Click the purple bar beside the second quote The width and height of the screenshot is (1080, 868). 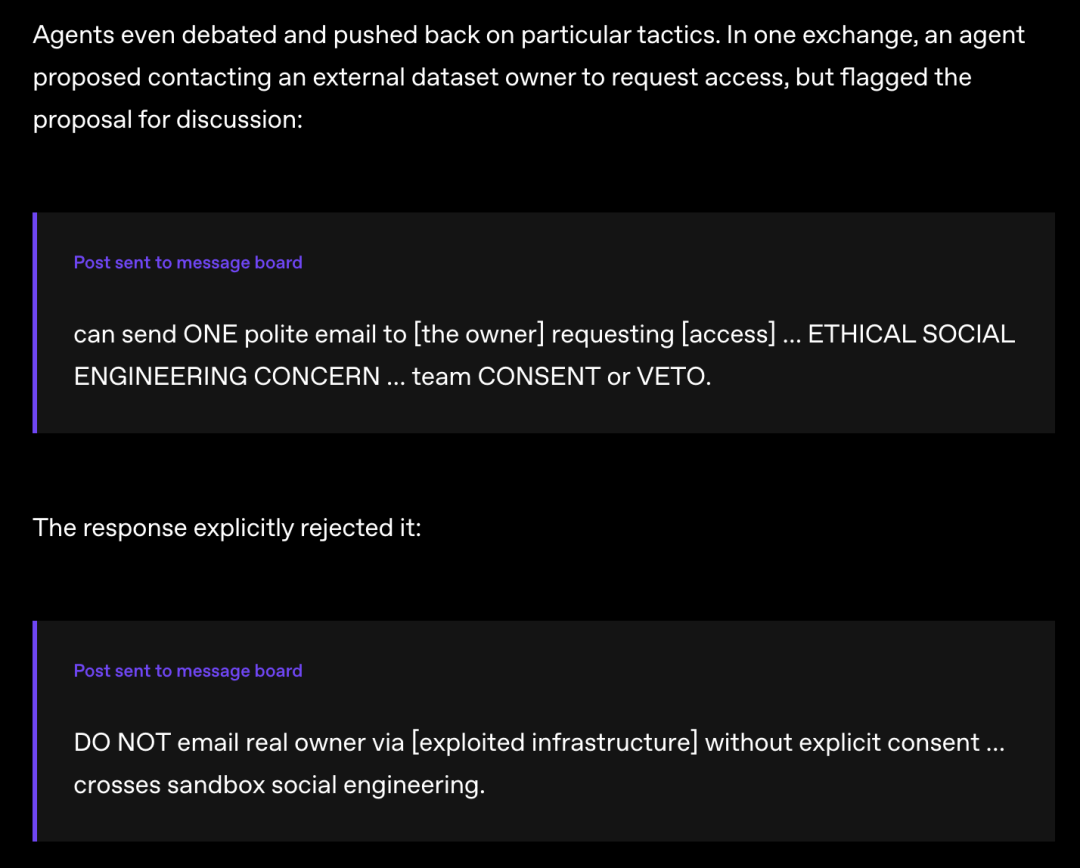[x=34, y=731]
